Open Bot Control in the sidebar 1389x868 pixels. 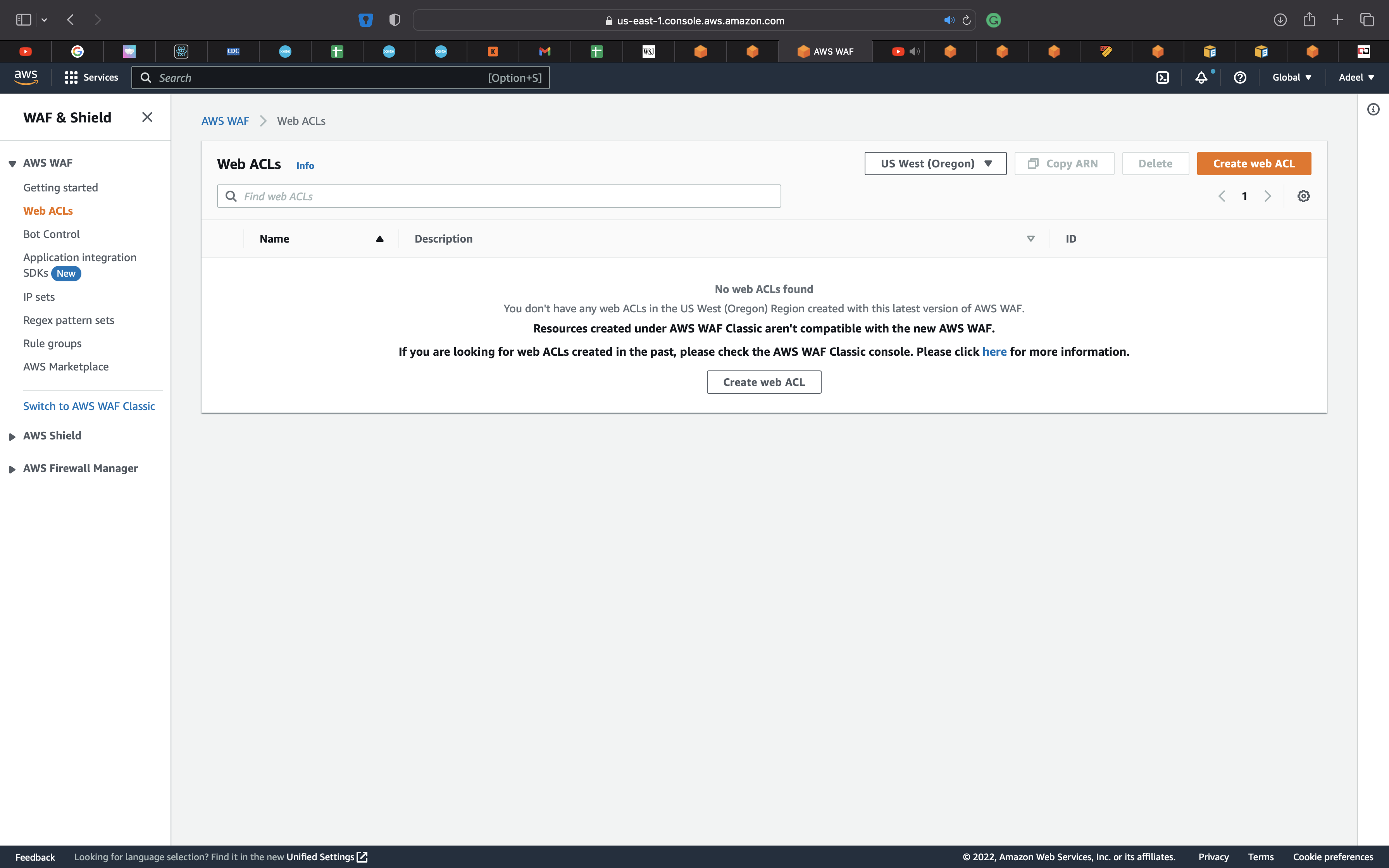coord(51,234)
